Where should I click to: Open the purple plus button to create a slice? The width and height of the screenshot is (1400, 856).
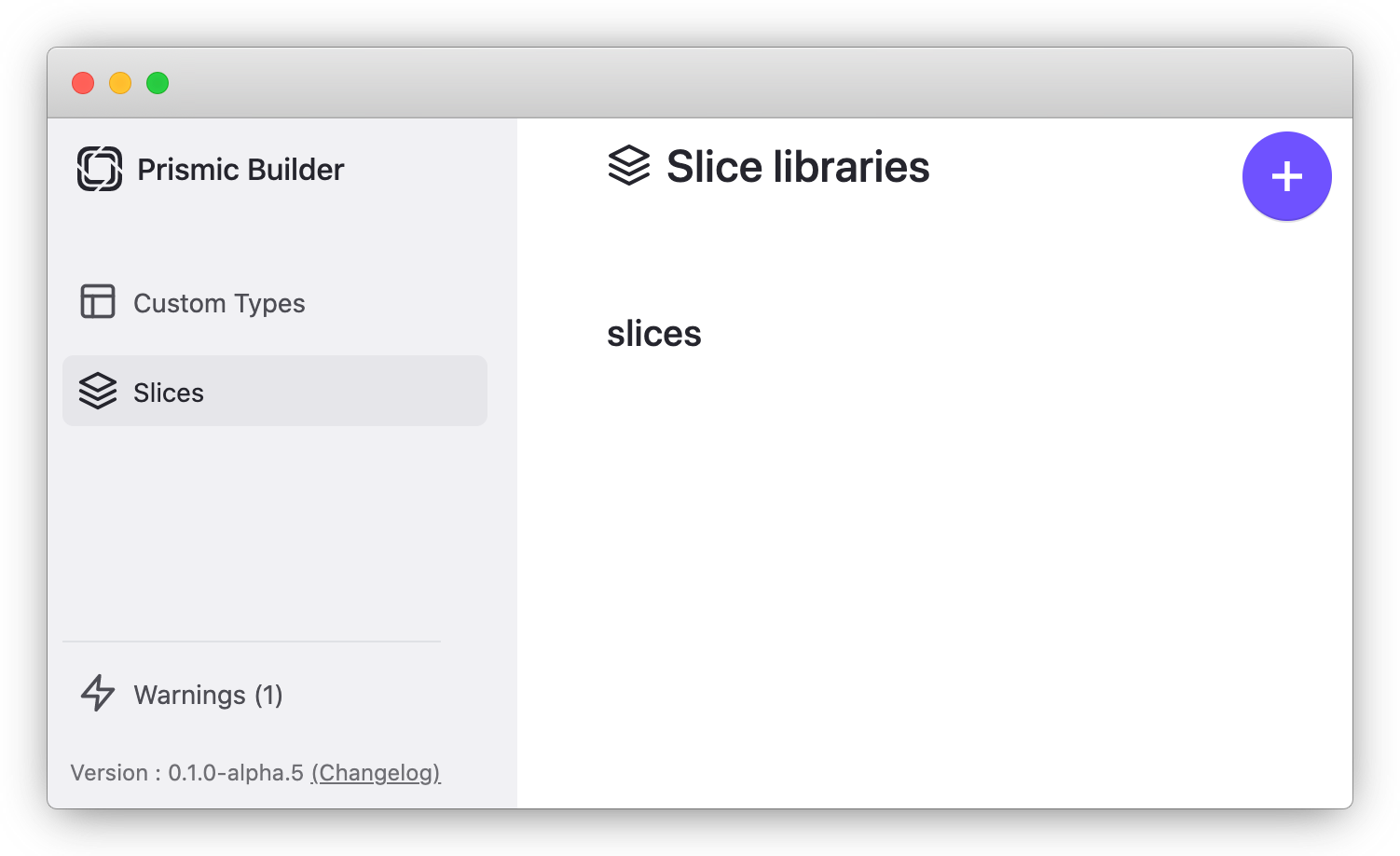click(x=1287, y=175)
